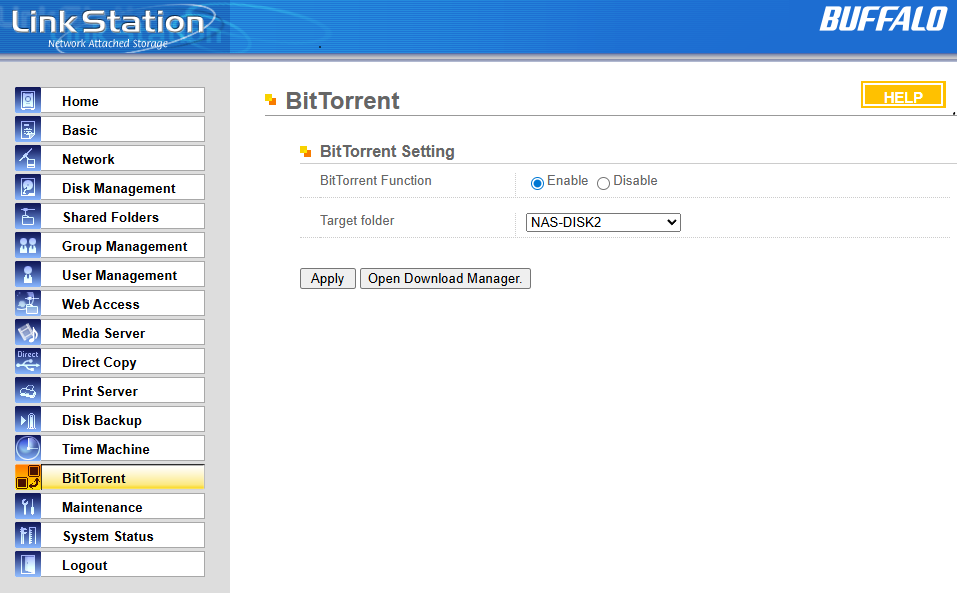The width and height of the screenshot is (957, 593).
Task: Click the Group Management people icon
Action: [28, 246]
